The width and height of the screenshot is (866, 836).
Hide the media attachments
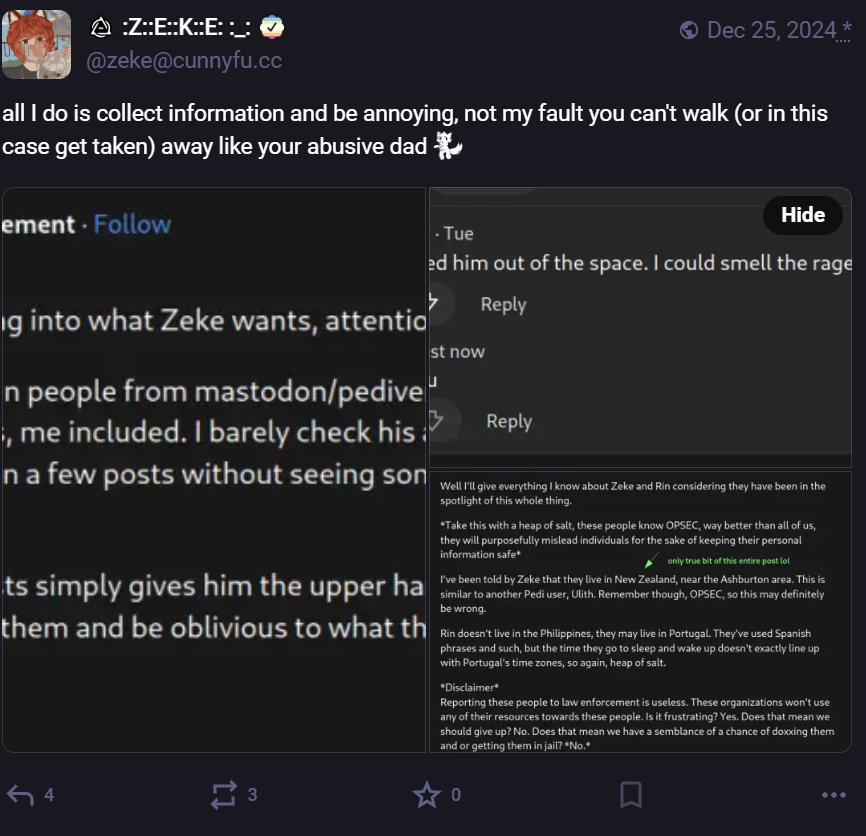point(802,215)
